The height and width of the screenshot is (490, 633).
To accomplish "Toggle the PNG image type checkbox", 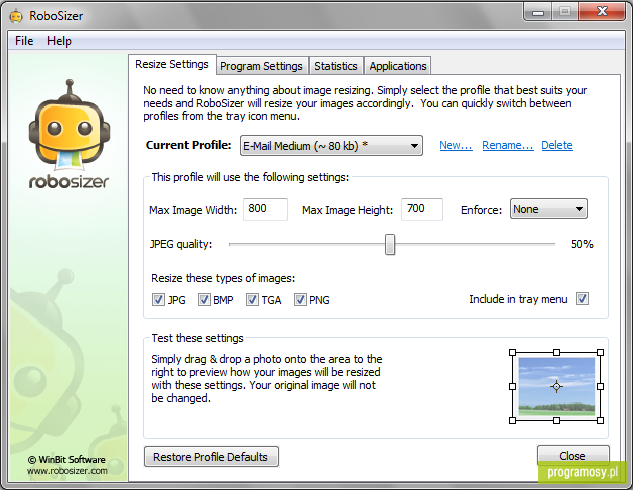I will (x=300, y=299).
